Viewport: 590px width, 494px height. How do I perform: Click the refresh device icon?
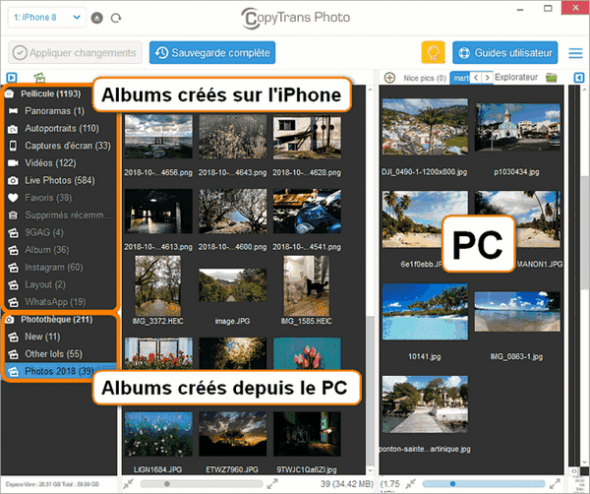[x=116, y=18]
